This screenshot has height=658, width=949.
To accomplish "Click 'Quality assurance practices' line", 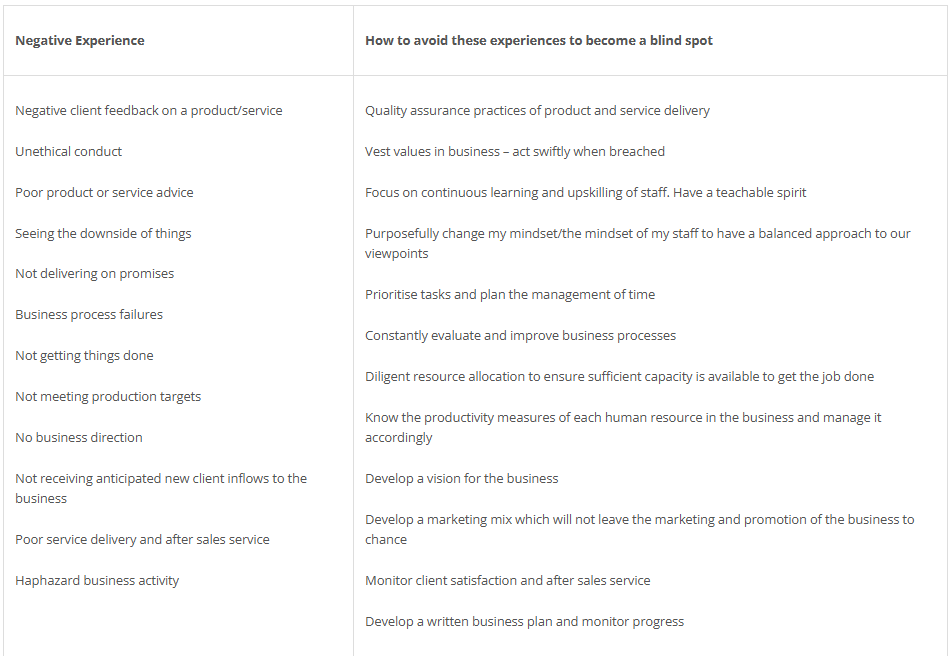I will tap(537, 111).
